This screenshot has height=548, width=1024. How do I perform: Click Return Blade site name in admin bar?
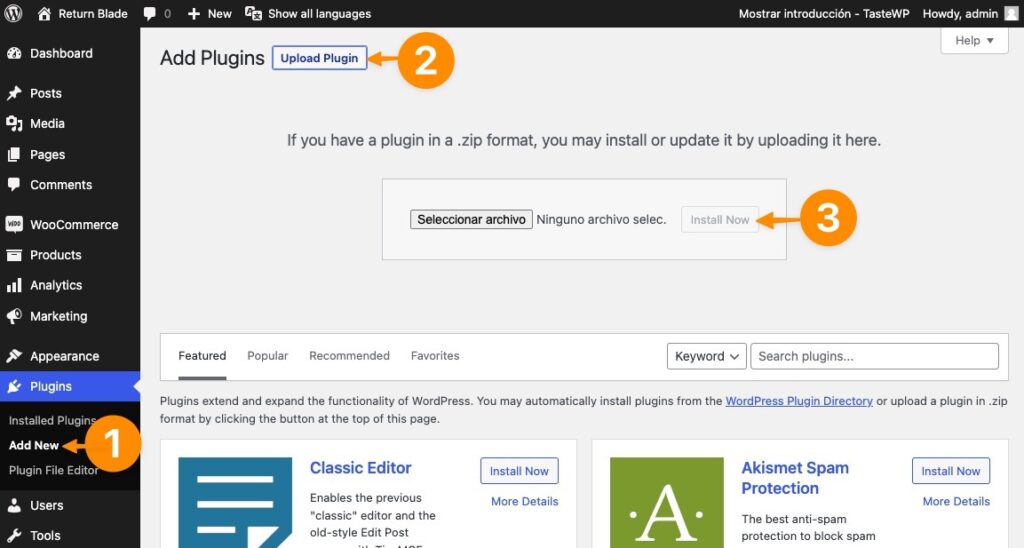[x=93, y=14]
